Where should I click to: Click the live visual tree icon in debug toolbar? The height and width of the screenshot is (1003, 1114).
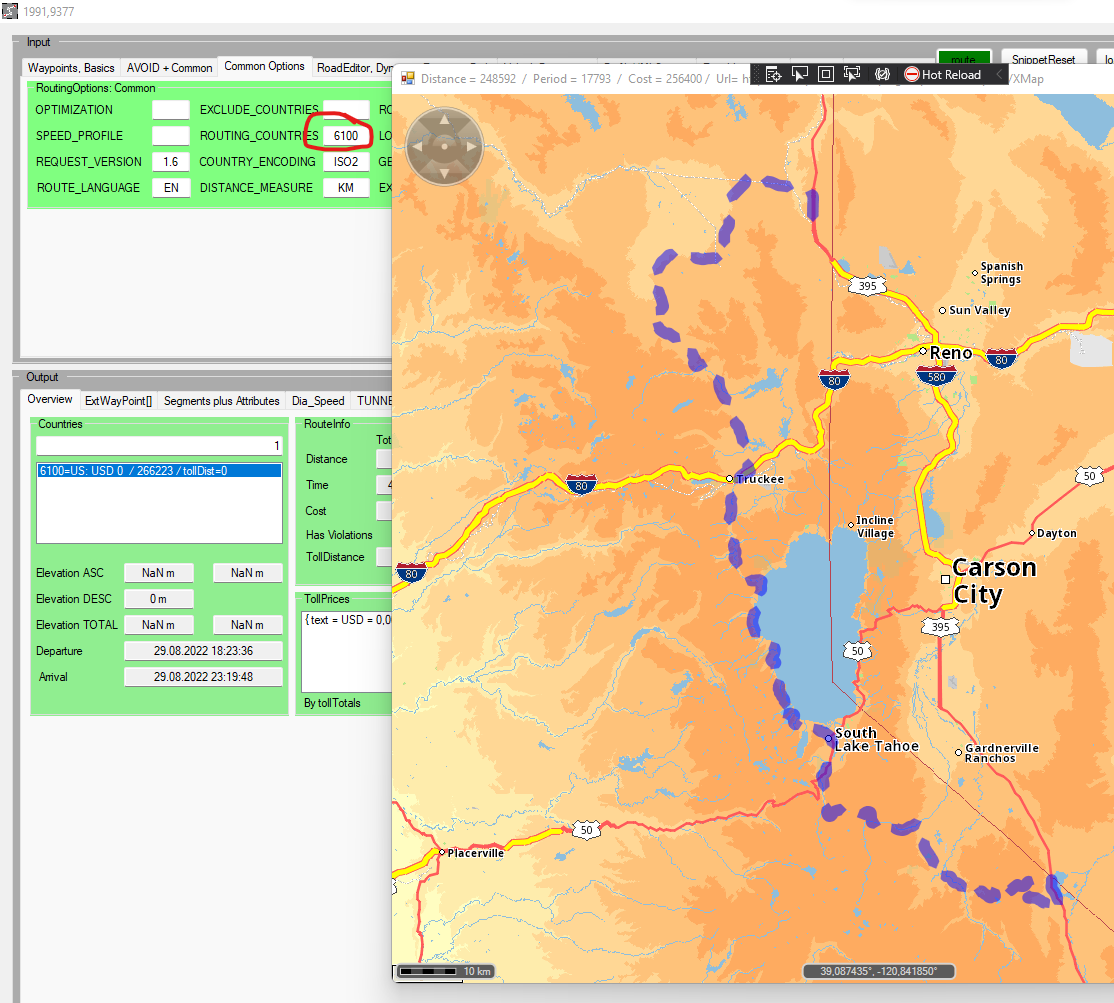(773, 74)
